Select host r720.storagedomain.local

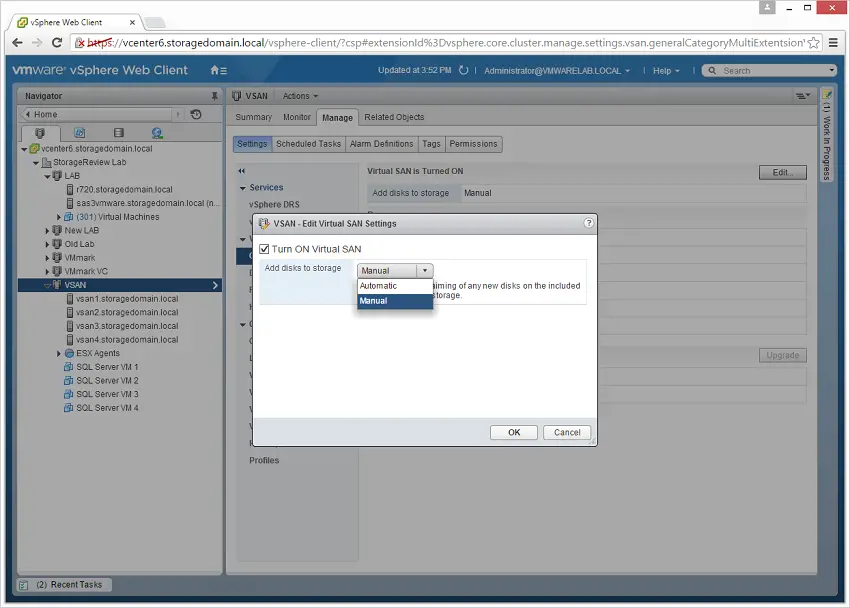(x=124, y=190)
